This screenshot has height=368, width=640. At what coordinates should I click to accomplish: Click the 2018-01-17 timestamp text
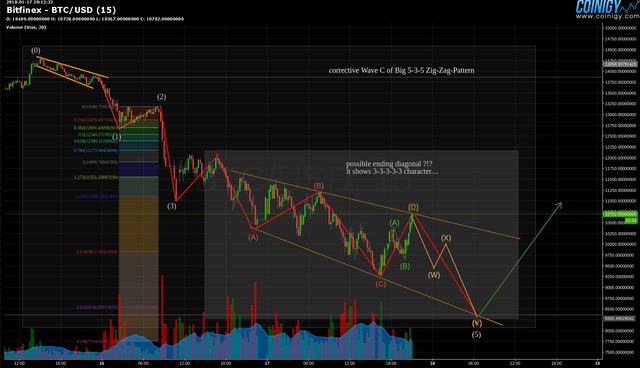pos(30,2)
